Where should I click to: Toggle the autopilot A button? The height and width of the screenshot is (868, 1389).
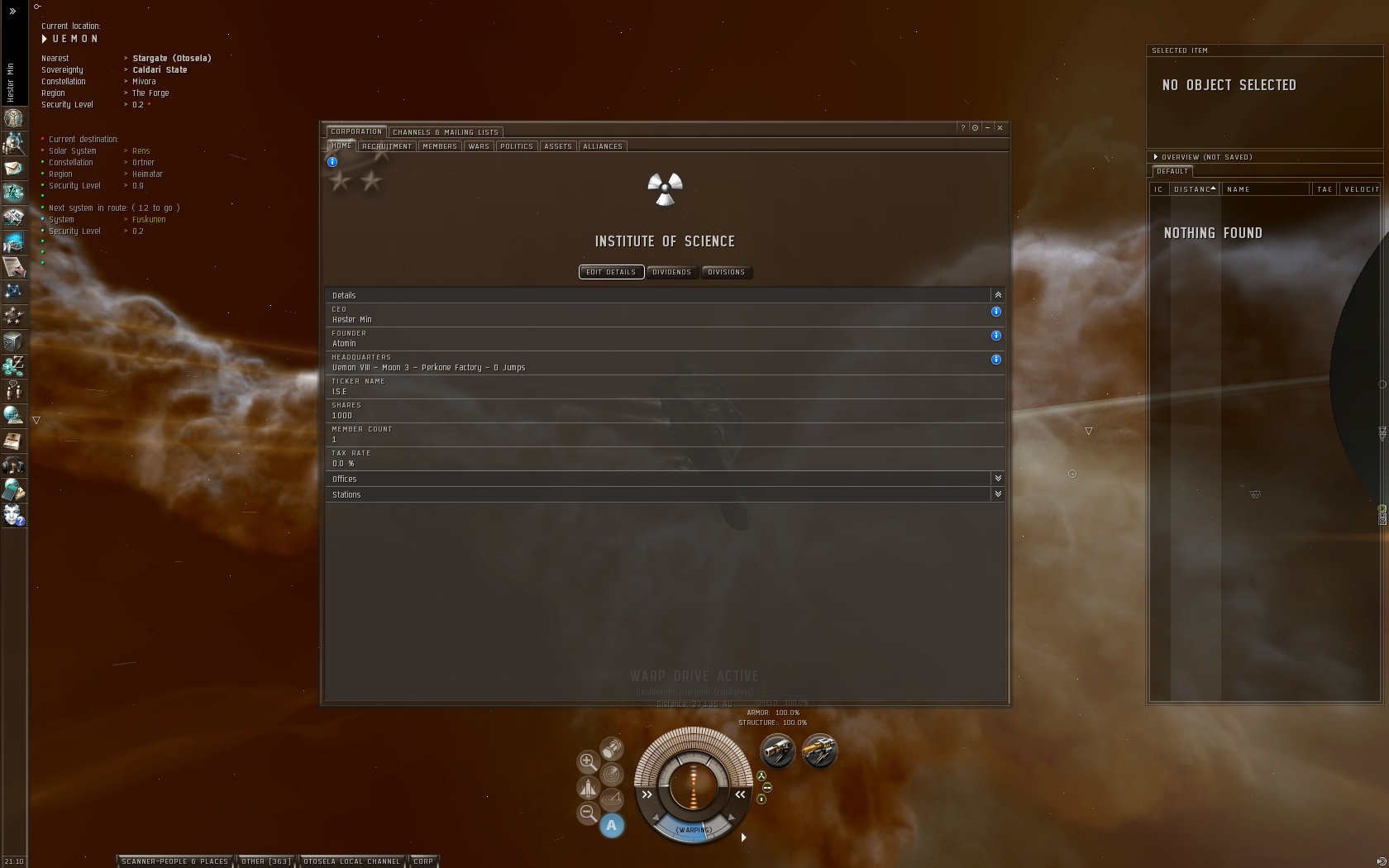tap(612, 825)
